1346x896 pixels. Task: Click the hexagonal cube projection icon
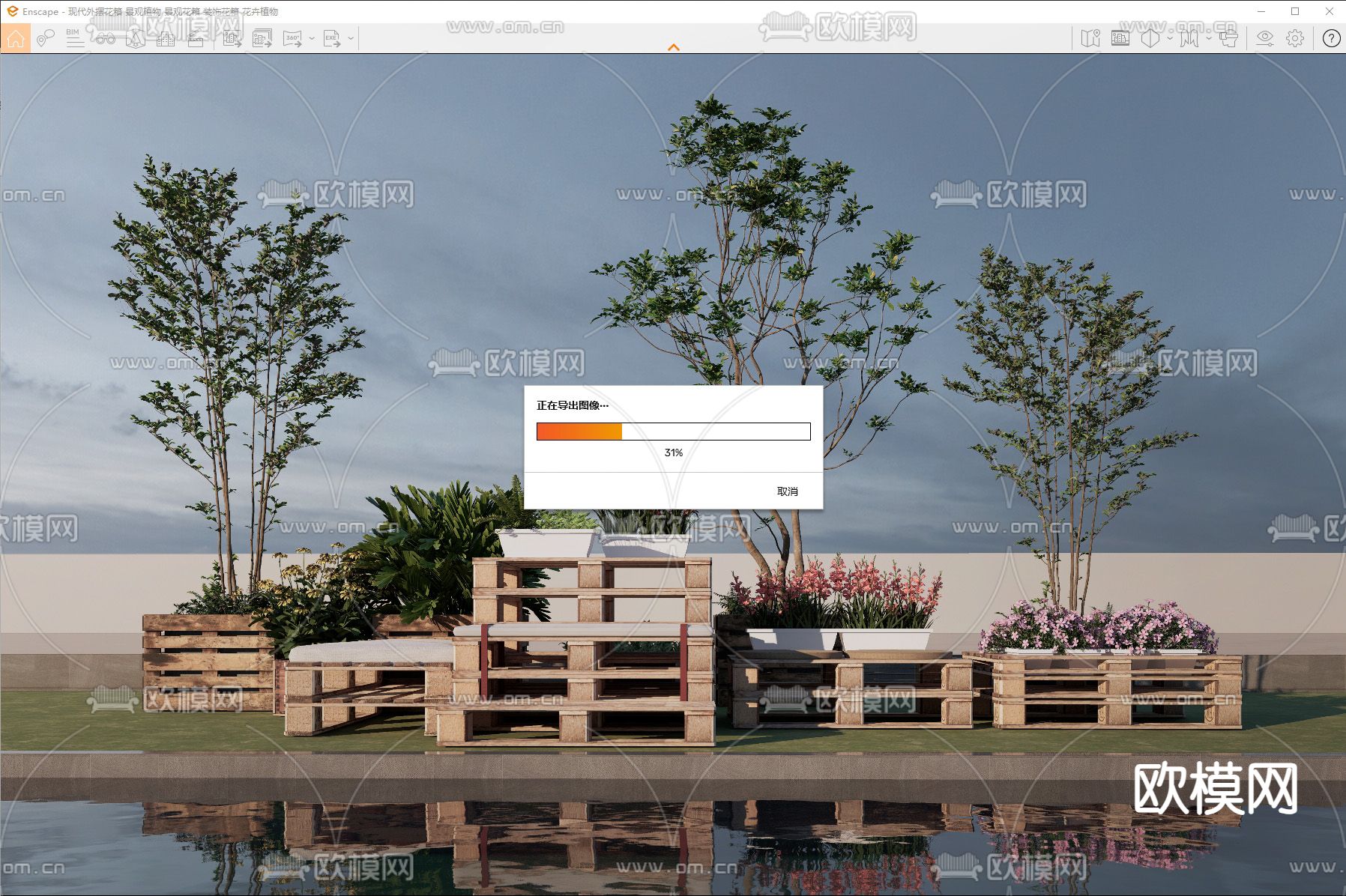[1150, 38]
